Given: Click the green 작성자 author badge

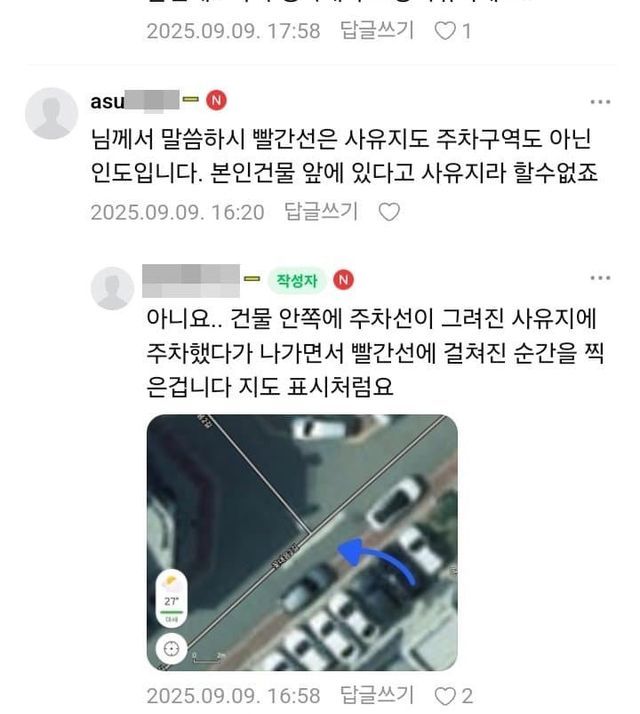Looking at the screenshot, I should [x=297, y=280].
